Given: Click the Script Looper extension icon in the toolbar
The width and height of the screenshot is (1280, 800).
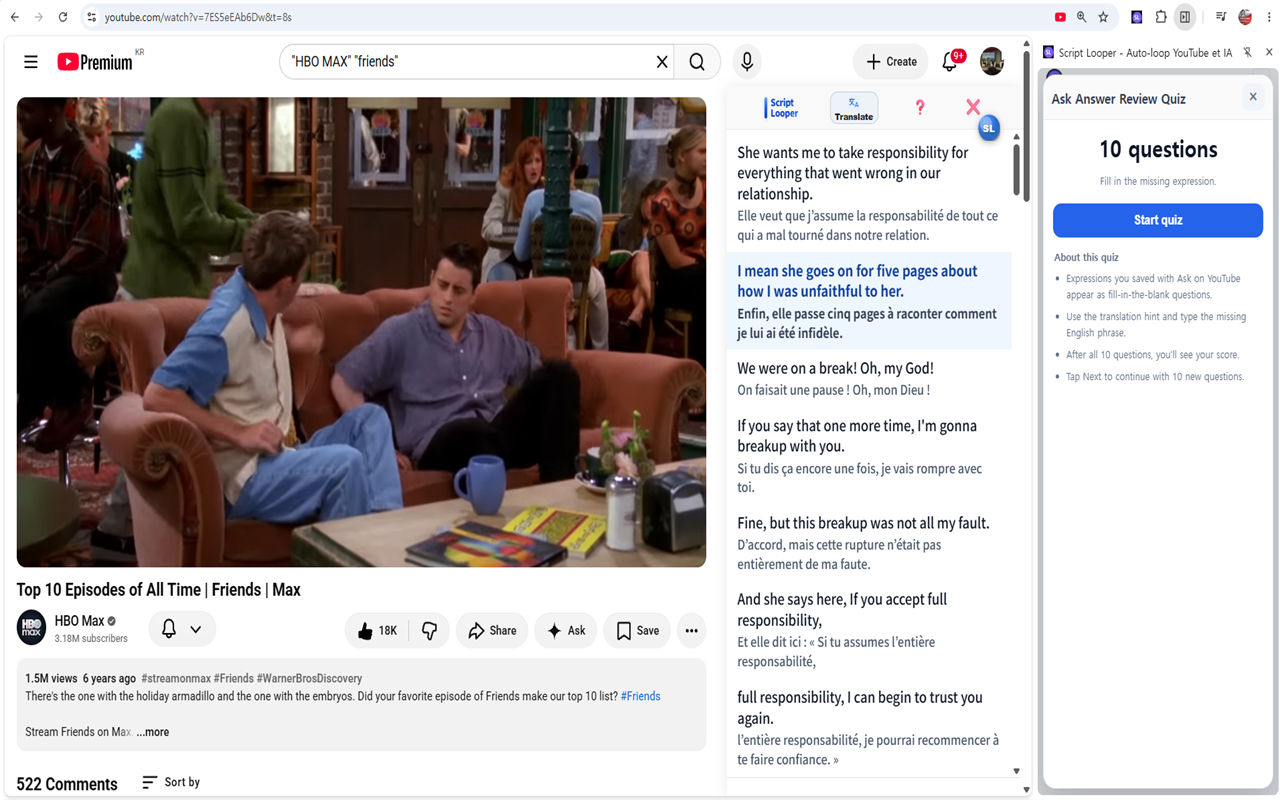Looking at the screenshot, I should [x=1137, y=17].
